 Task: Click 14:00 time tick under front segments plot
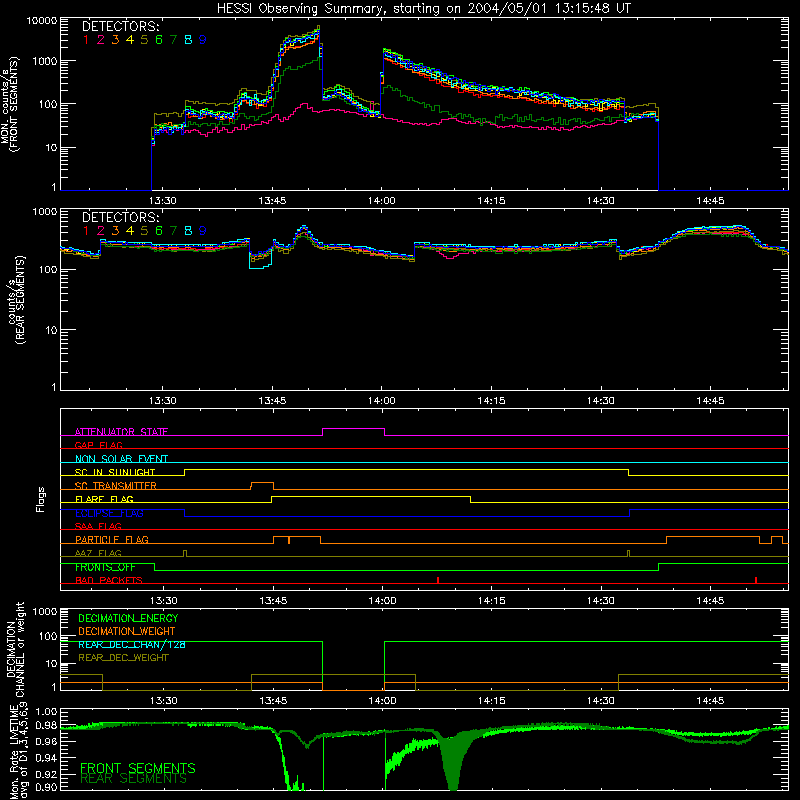(x=382, y=201)
